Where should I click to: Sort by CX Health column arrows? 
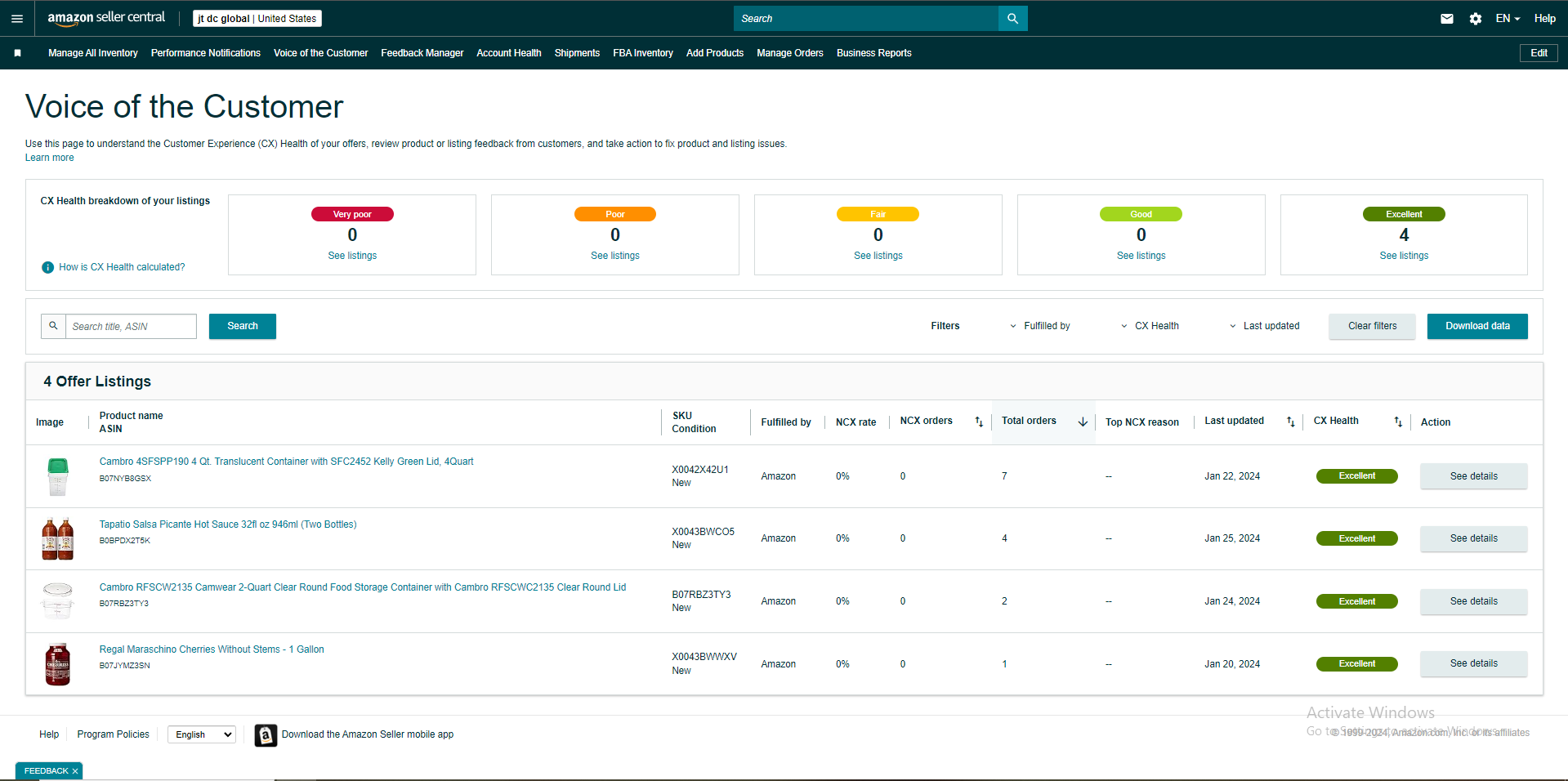(x=1398, y=422)
